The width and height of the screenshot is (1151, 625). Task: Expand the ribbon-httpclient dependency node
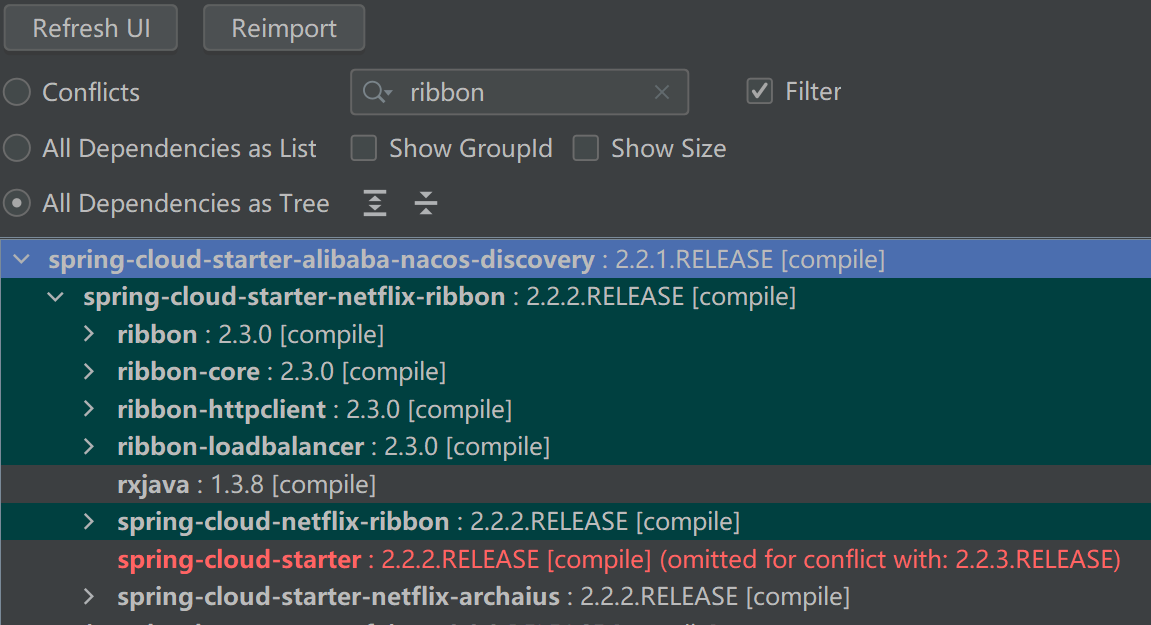coord(89,409)
